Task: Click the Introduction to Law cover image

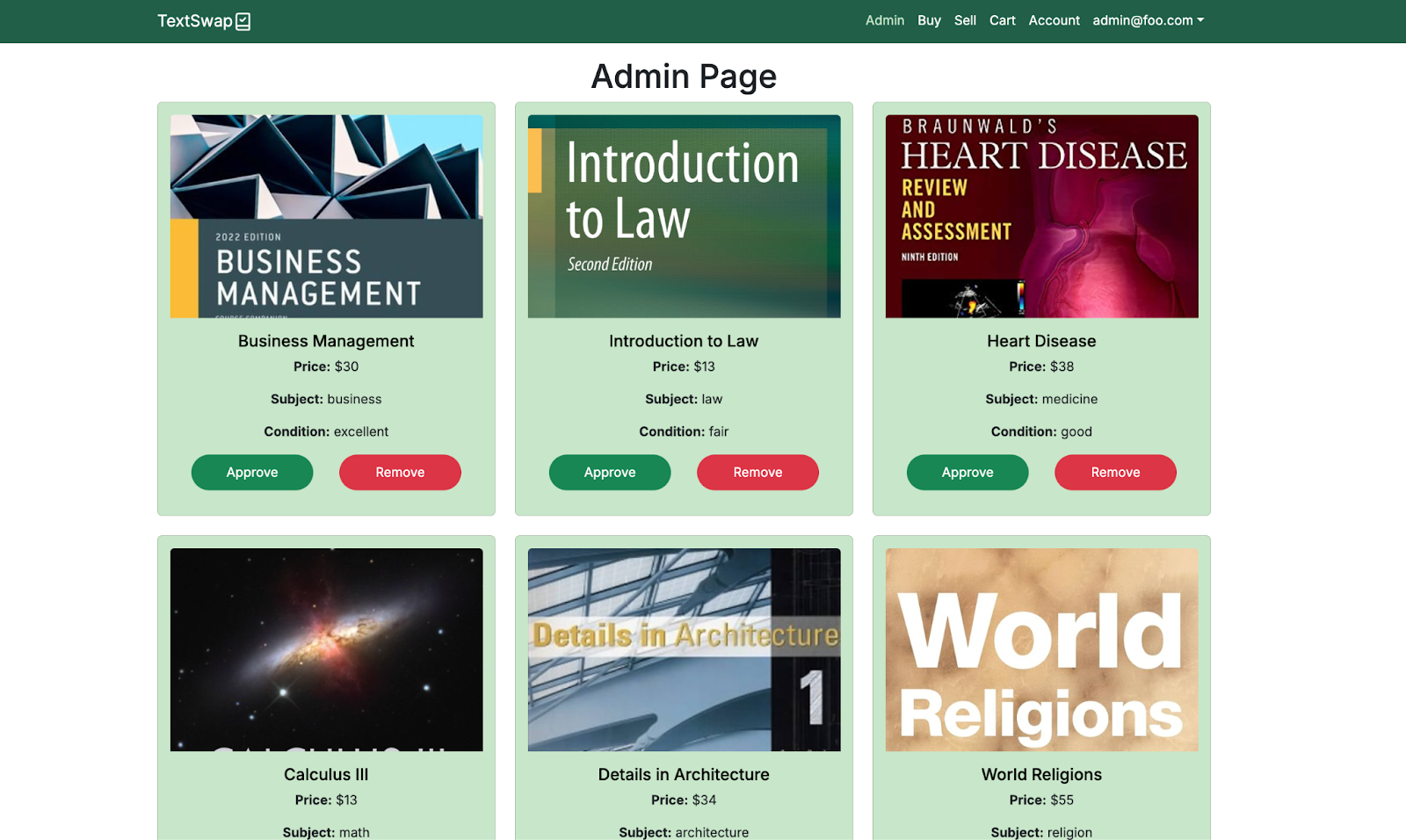Action: point(684,216)
